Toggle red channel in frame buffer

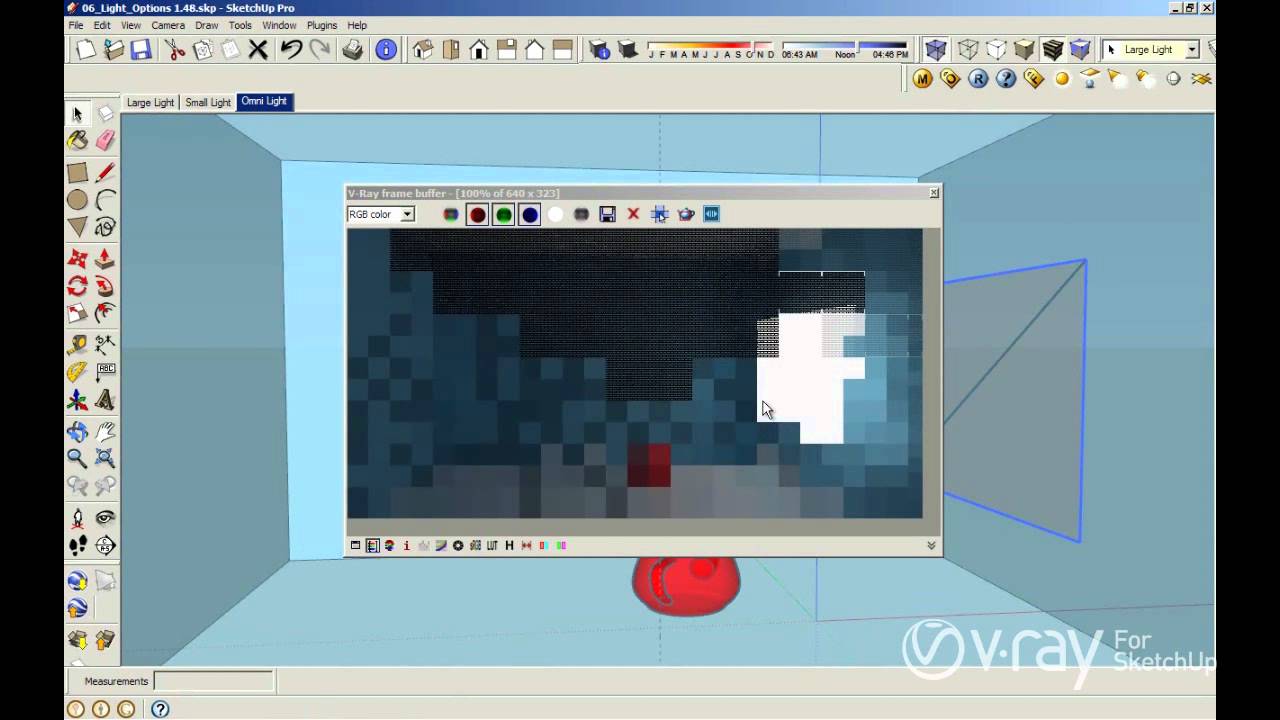click(x=477, y=214)
